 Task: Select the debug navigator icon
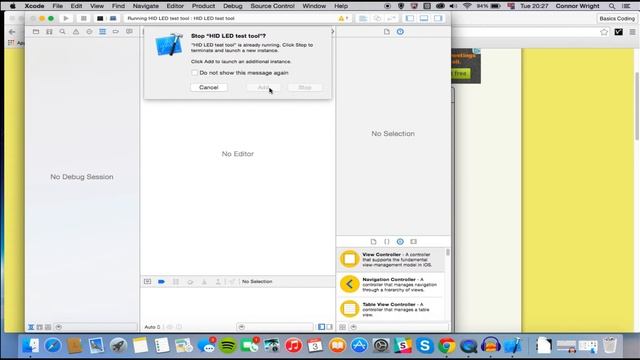102,31
